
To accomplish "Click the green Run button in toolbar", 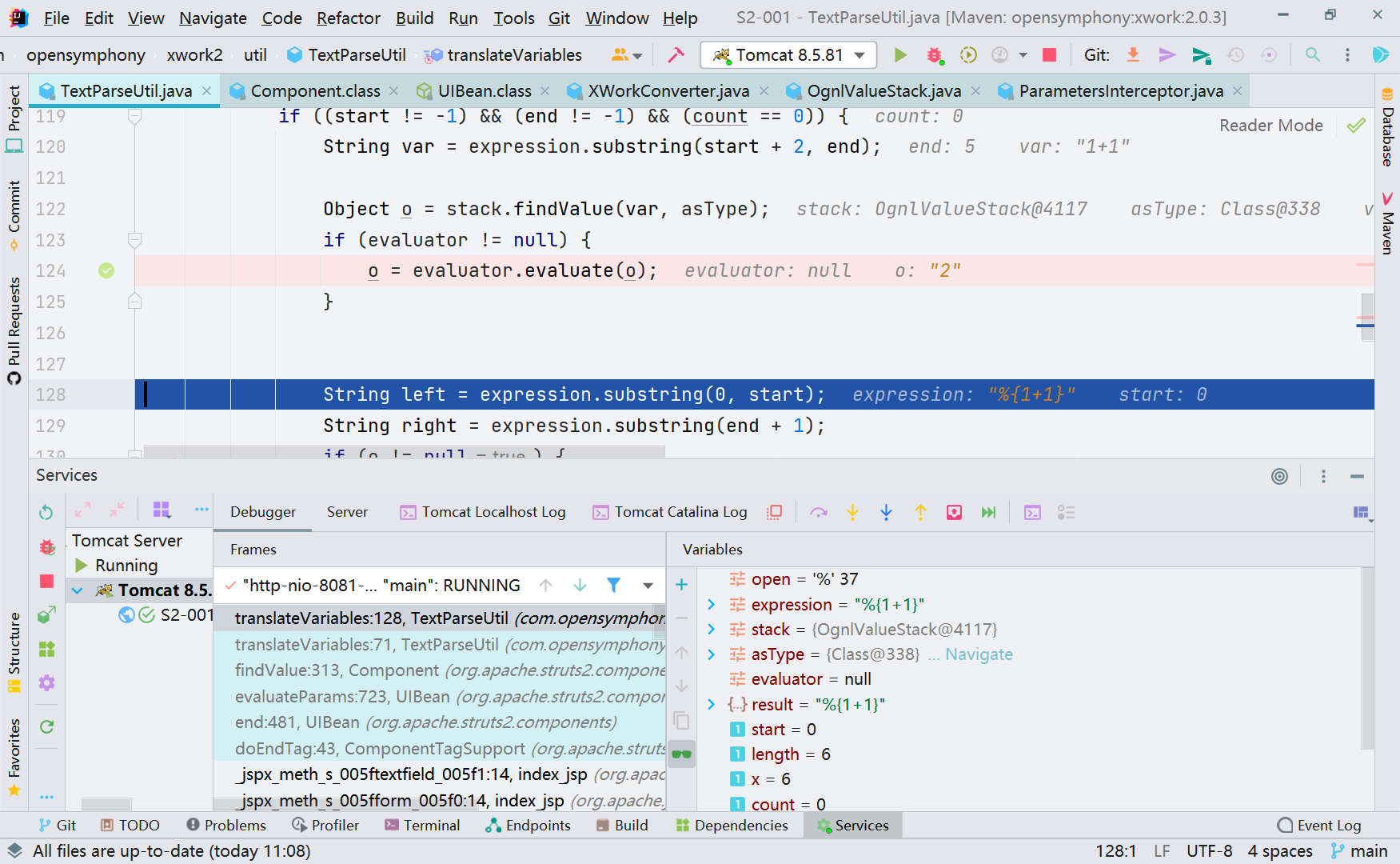I will pyautogui.click(x=900, y=54).
